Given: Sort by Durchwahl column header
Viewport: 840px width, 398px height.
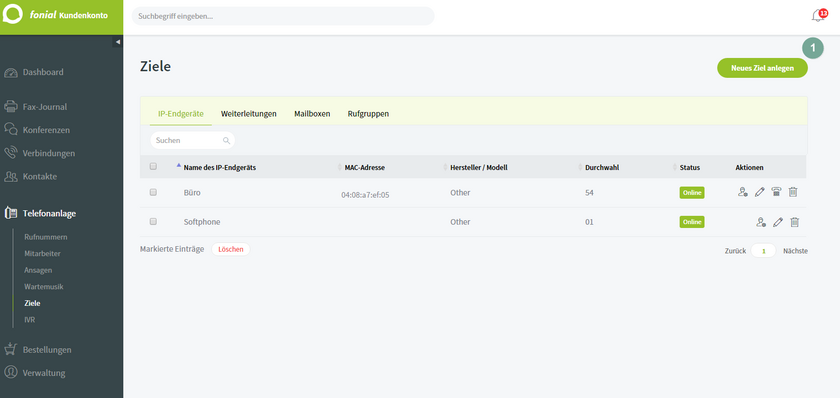Looking at the screenshot, I should [x=602, y=168].
